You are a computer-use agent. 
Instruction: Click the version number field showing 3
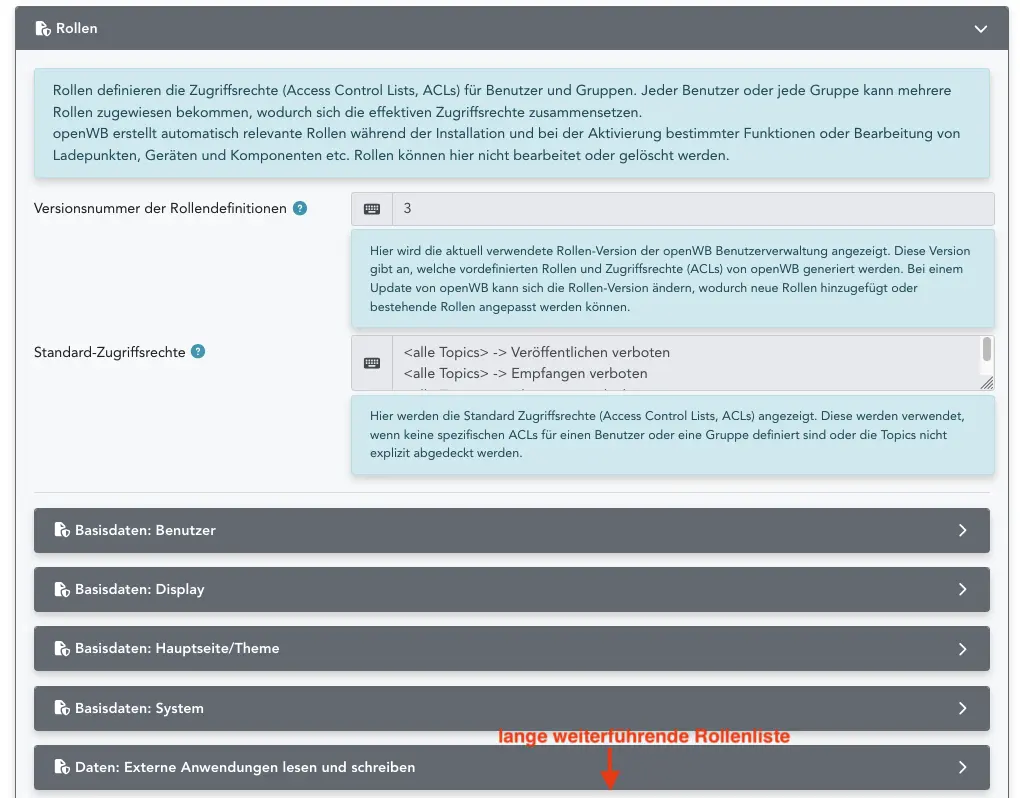point(692,209)
